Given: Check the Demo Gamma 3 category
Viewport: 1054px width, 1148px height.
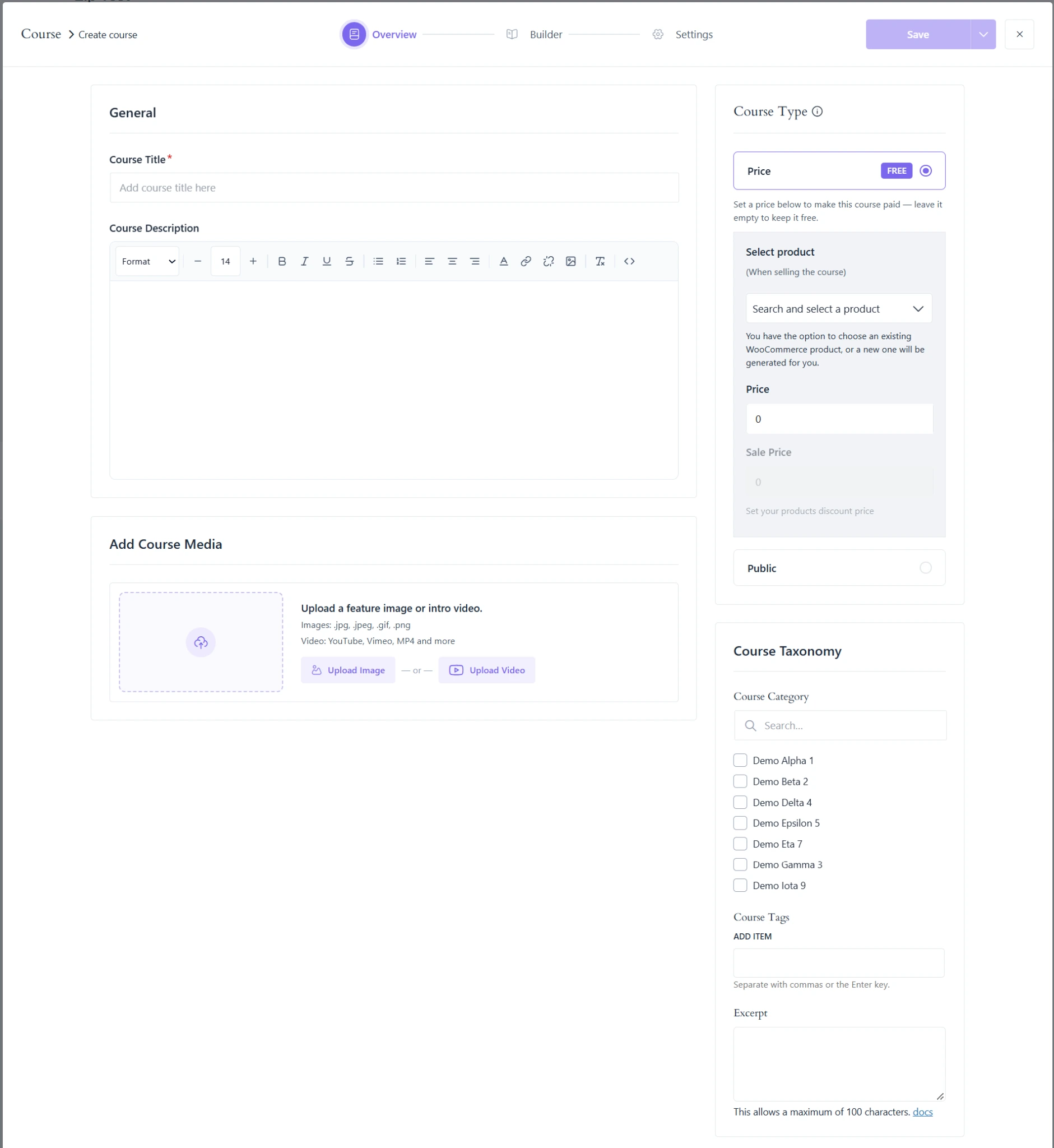Looking at the screenshot, I should pos(740,865).
